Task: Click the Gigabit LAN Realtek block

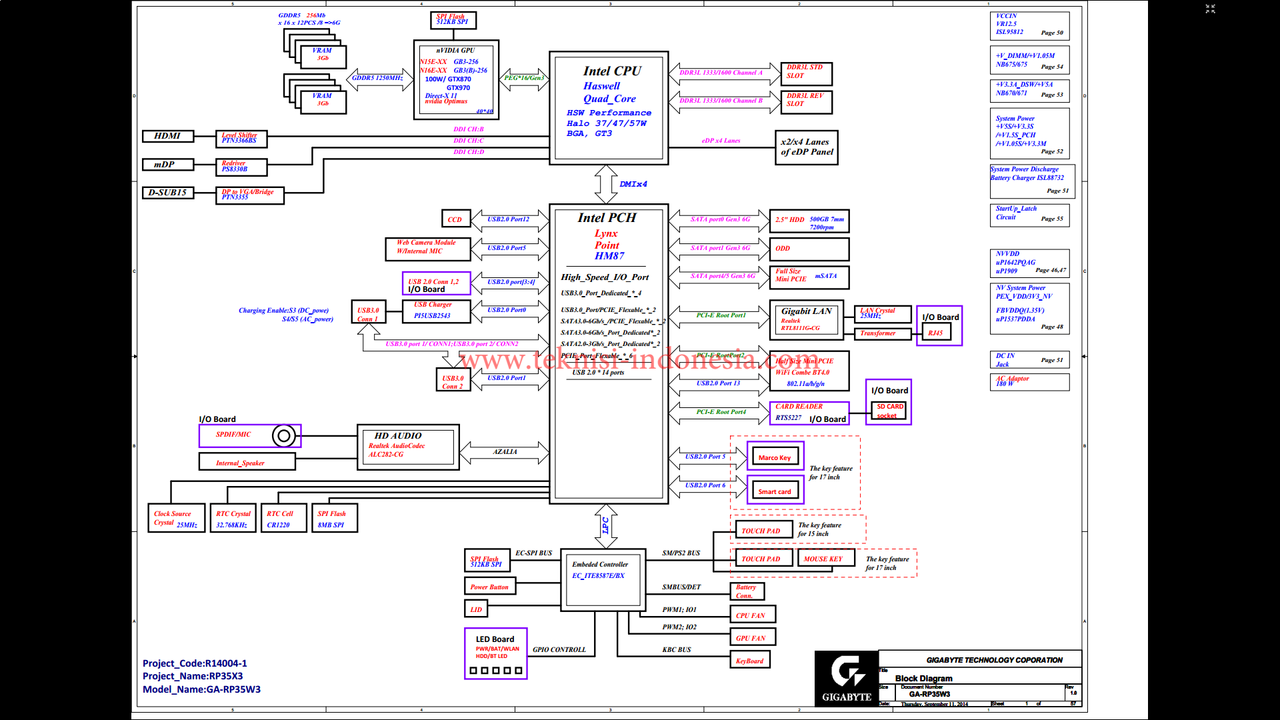Action: [x=808, y=322]
